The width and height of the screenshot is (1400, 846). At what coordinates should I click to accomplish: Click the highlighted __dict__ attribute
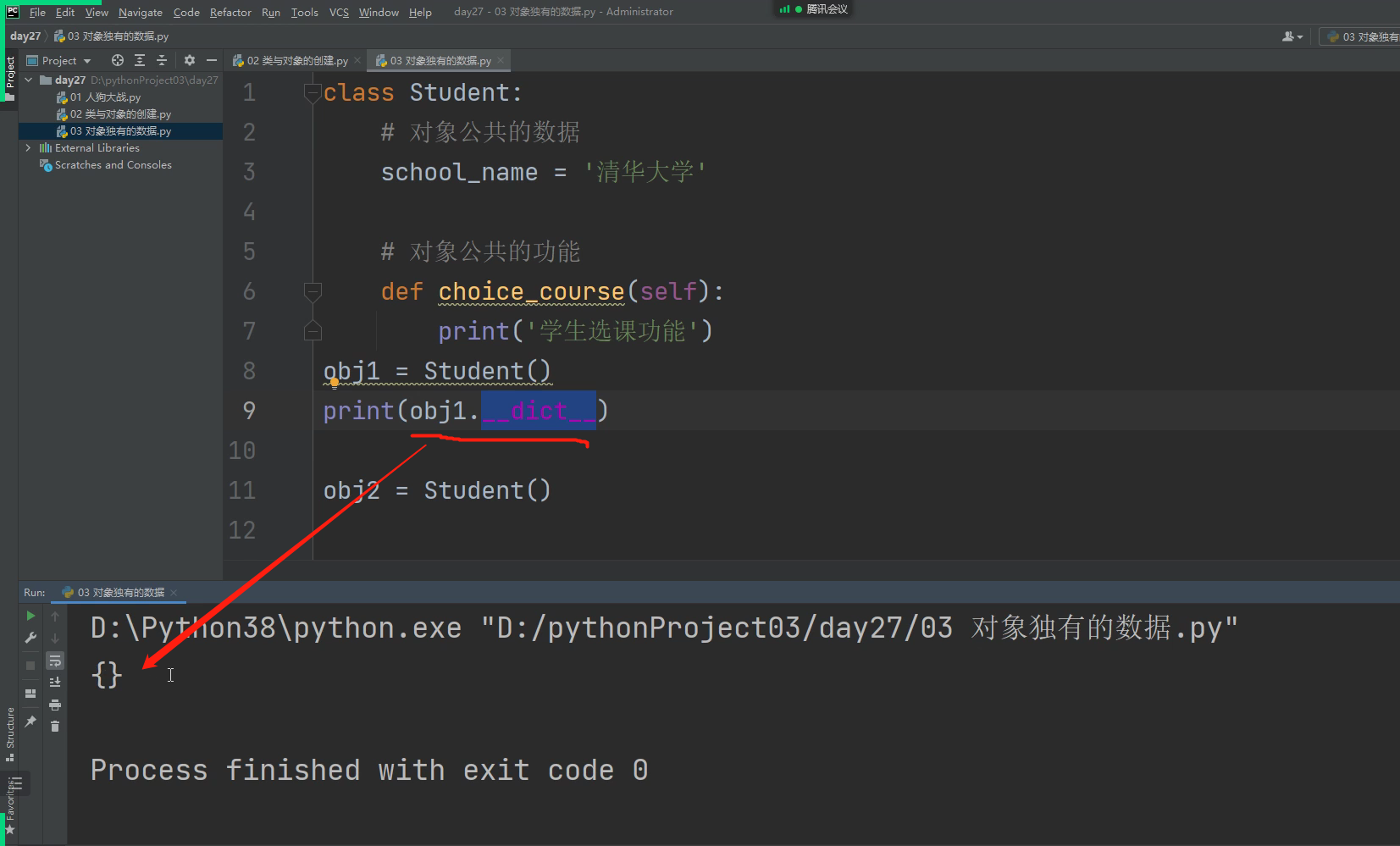tap(539, 411)
